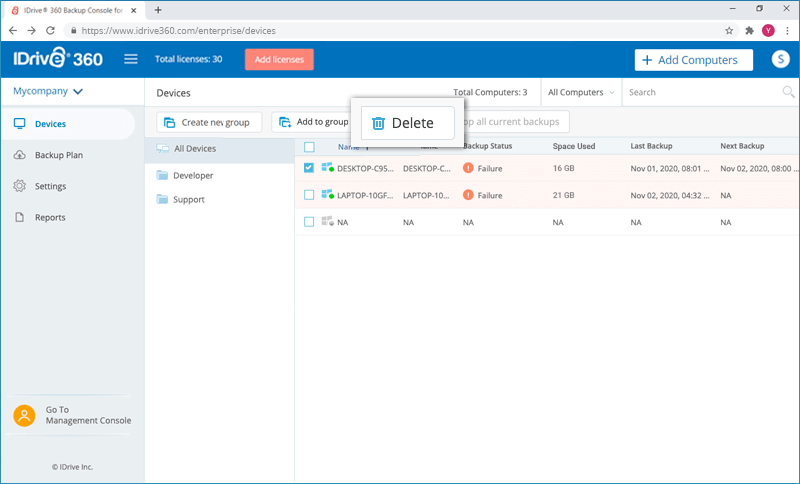Click the Settings gear icon
Viewport: 800px width, 484px height.
click(x=19, y=186)
